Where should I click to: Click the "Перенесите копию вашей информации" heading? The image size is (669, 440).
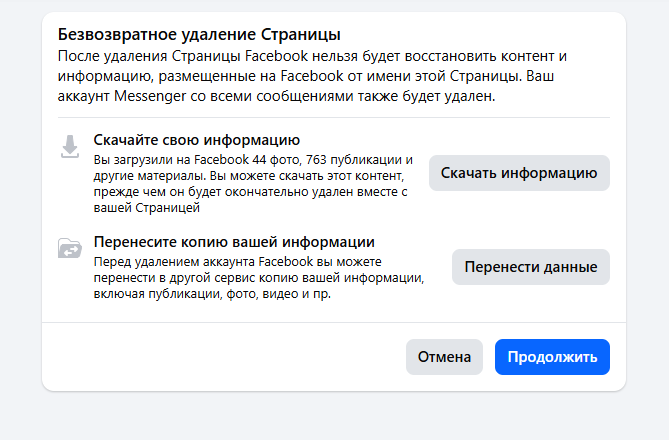click(234, 242)
